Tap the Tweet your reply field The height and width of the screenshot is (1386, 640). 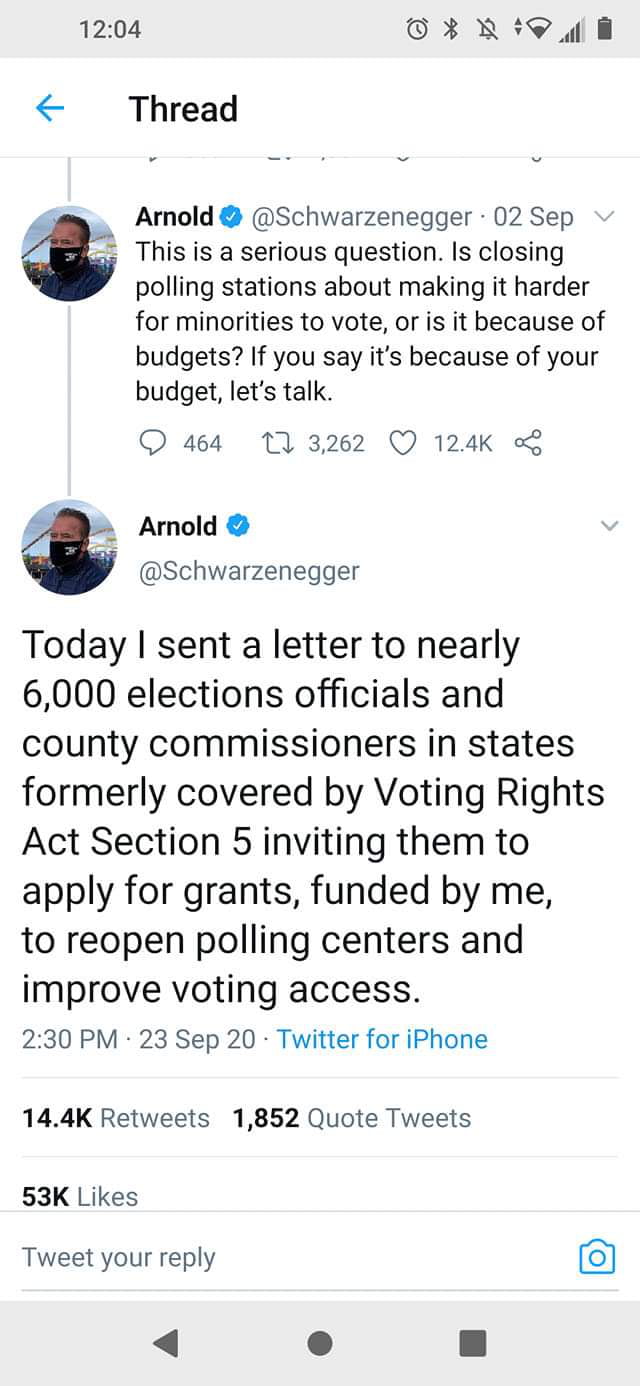tap(280, 1257)
